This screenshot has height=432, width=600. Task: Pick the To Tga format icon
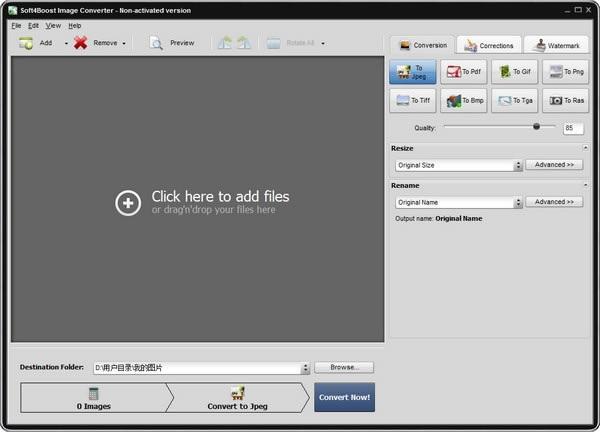click(514, 101)
